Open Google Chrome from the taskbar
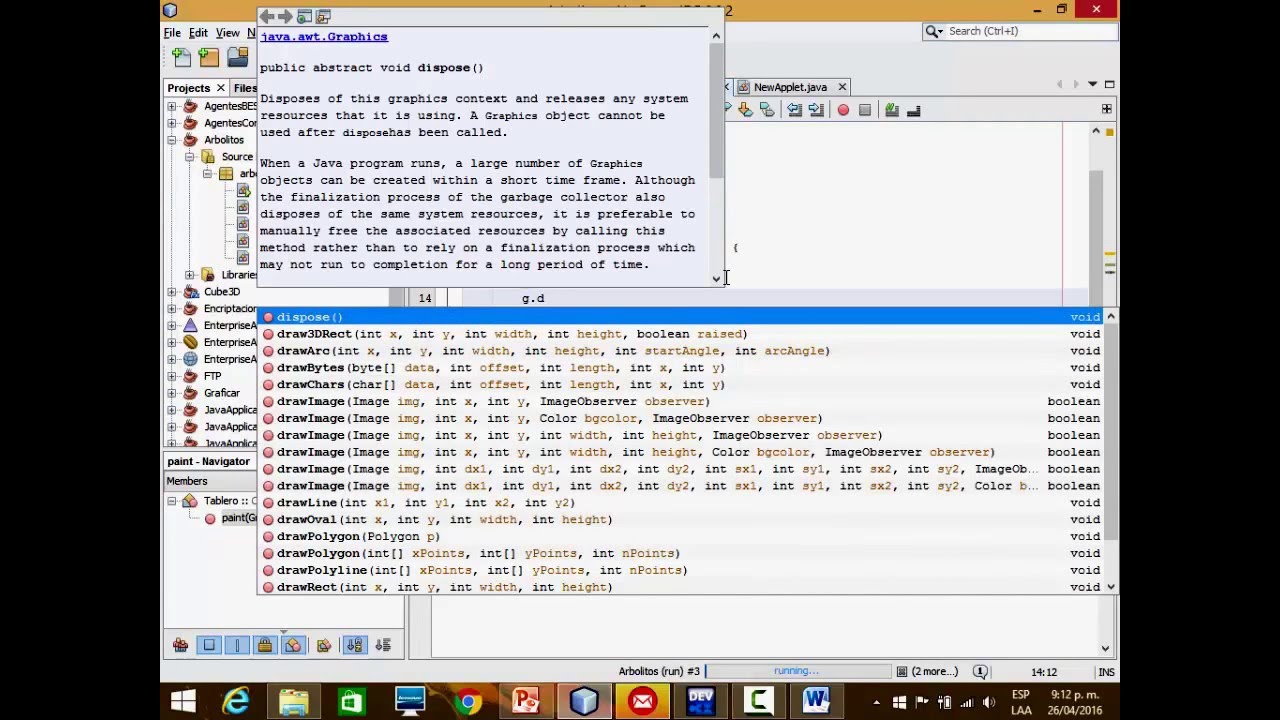 coord(467,701)
